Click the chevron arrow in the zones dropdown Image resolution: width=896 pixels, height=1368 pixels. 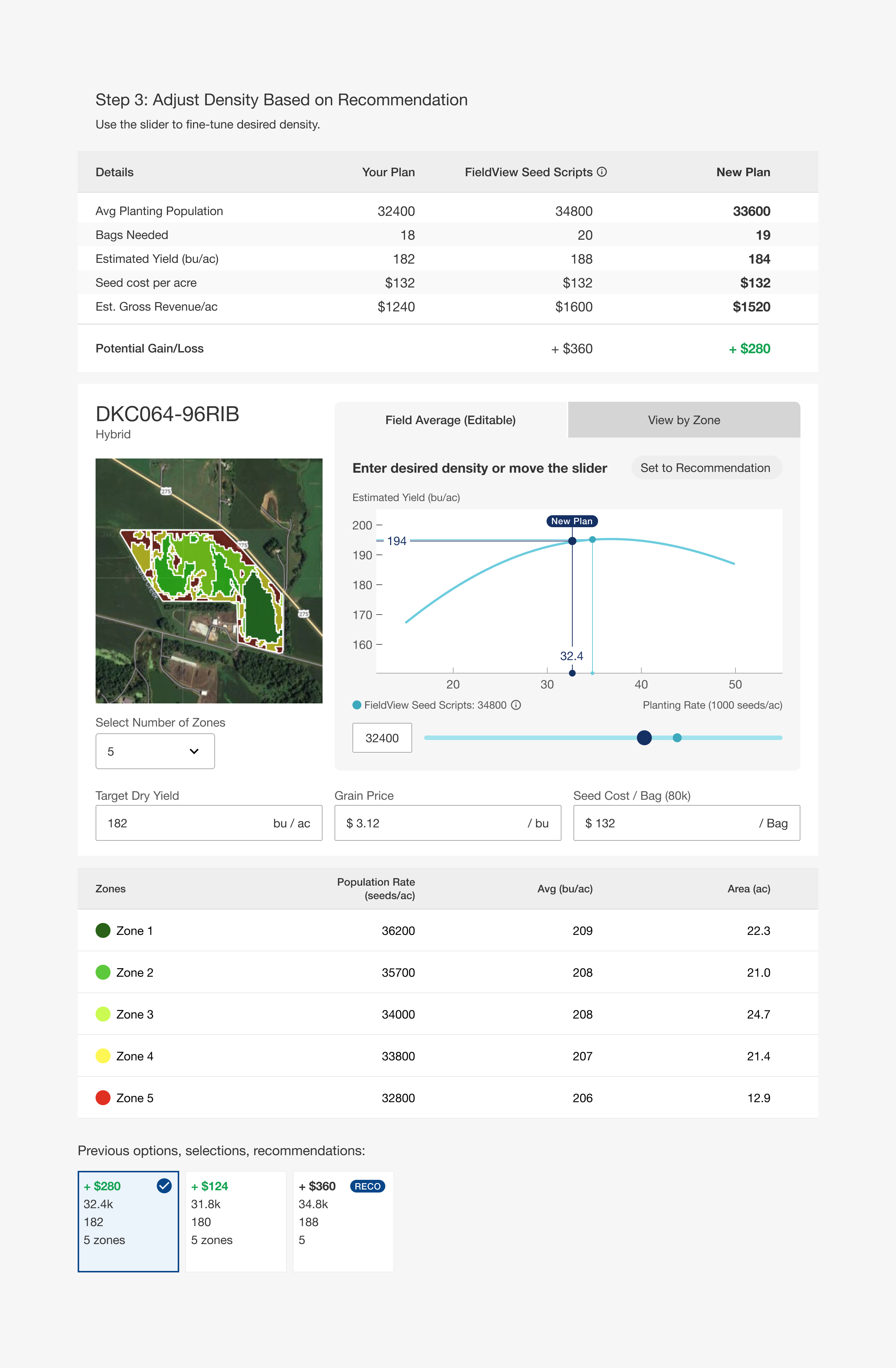point(194,751)
